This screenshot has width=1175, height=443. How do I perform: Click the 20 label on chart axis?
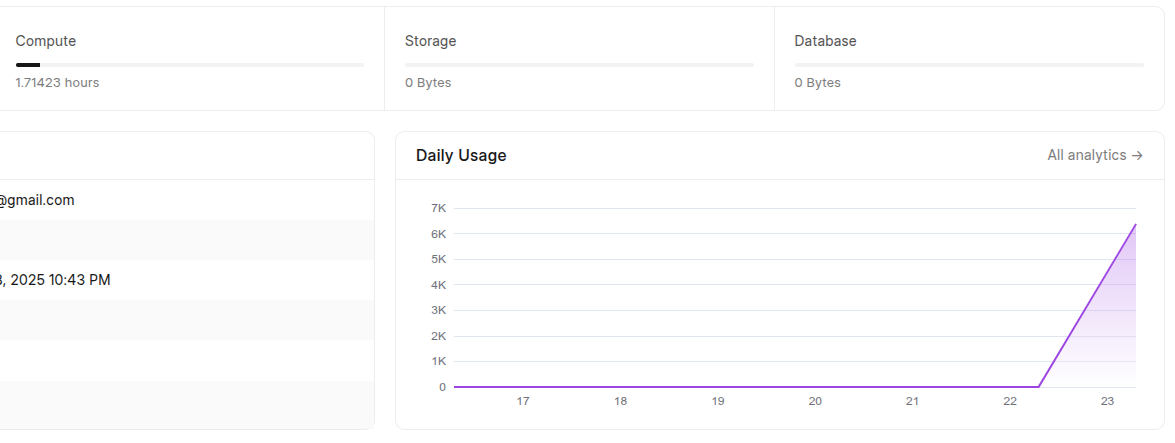815,401
